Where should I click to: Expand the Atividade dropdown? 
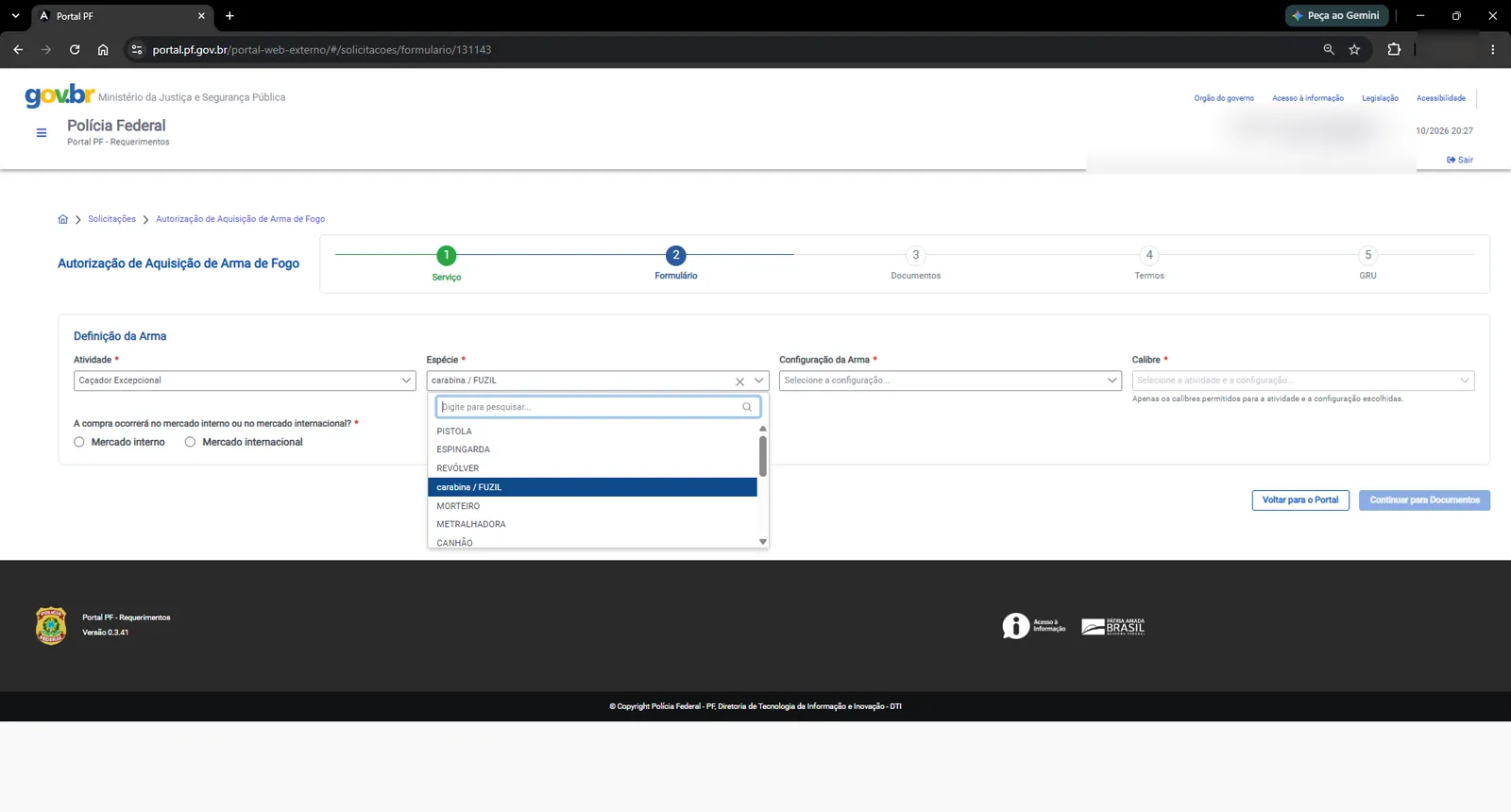[245, 381]
